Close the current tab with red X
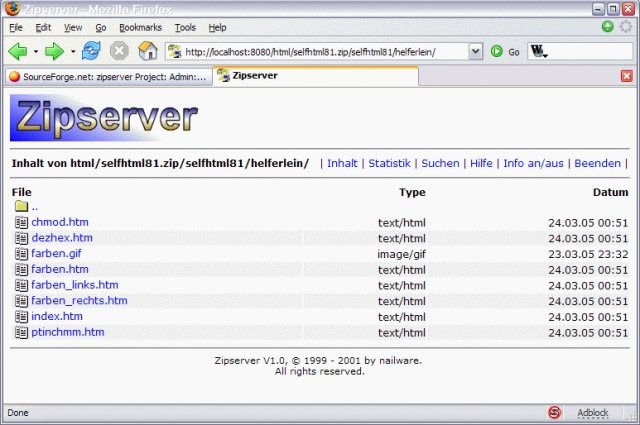 click(627, 76)
